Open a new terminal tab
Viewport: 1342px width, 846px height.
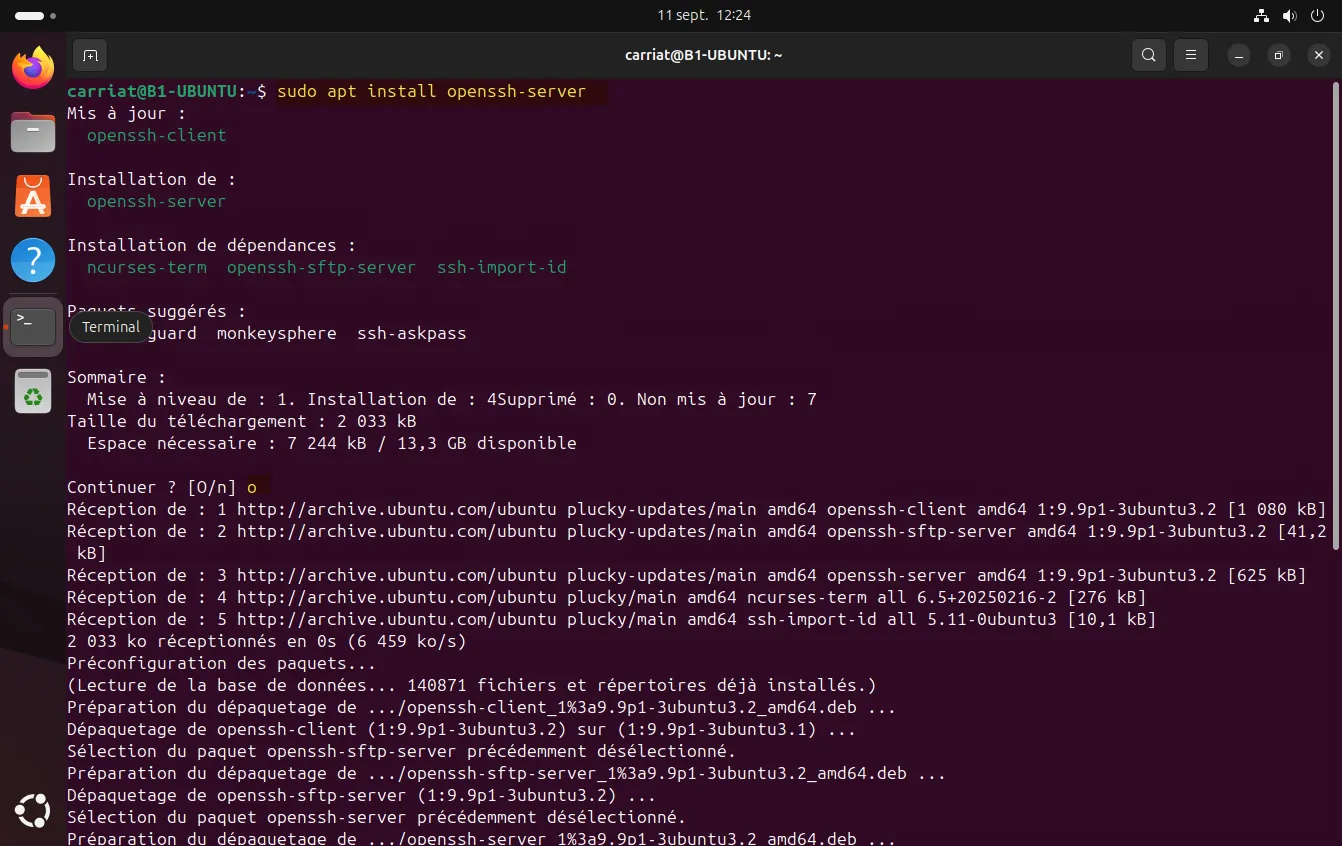[90, 55]
